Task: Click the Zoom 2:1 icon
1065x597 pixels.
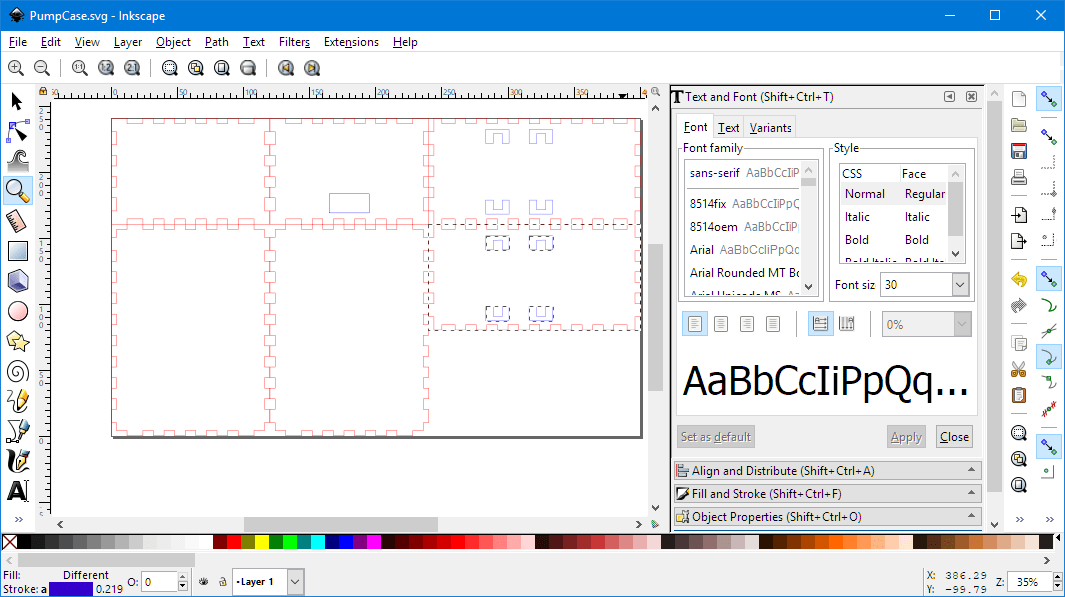Action: tap(132, 68)
